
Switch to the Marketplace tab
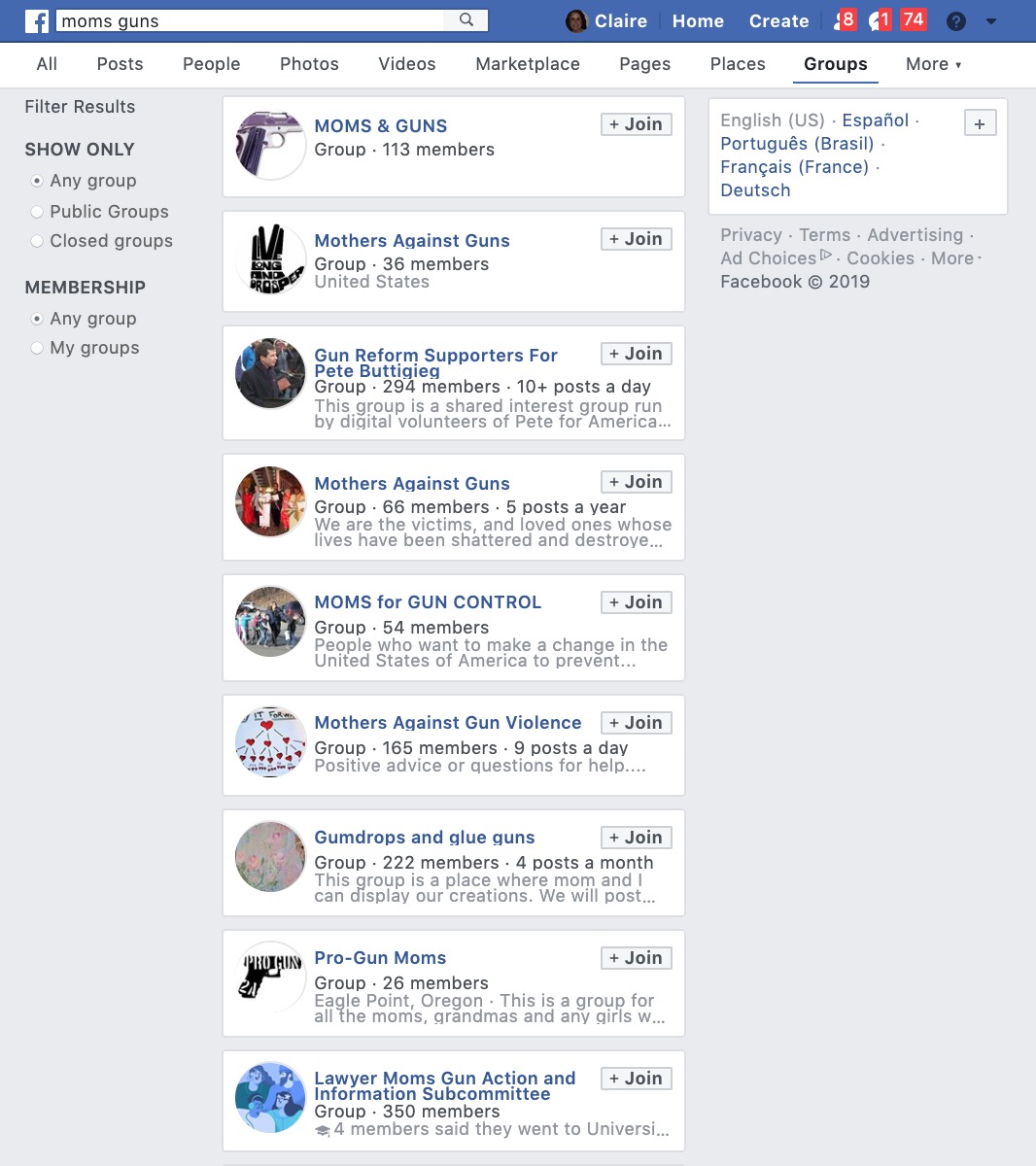coord(528,64)
